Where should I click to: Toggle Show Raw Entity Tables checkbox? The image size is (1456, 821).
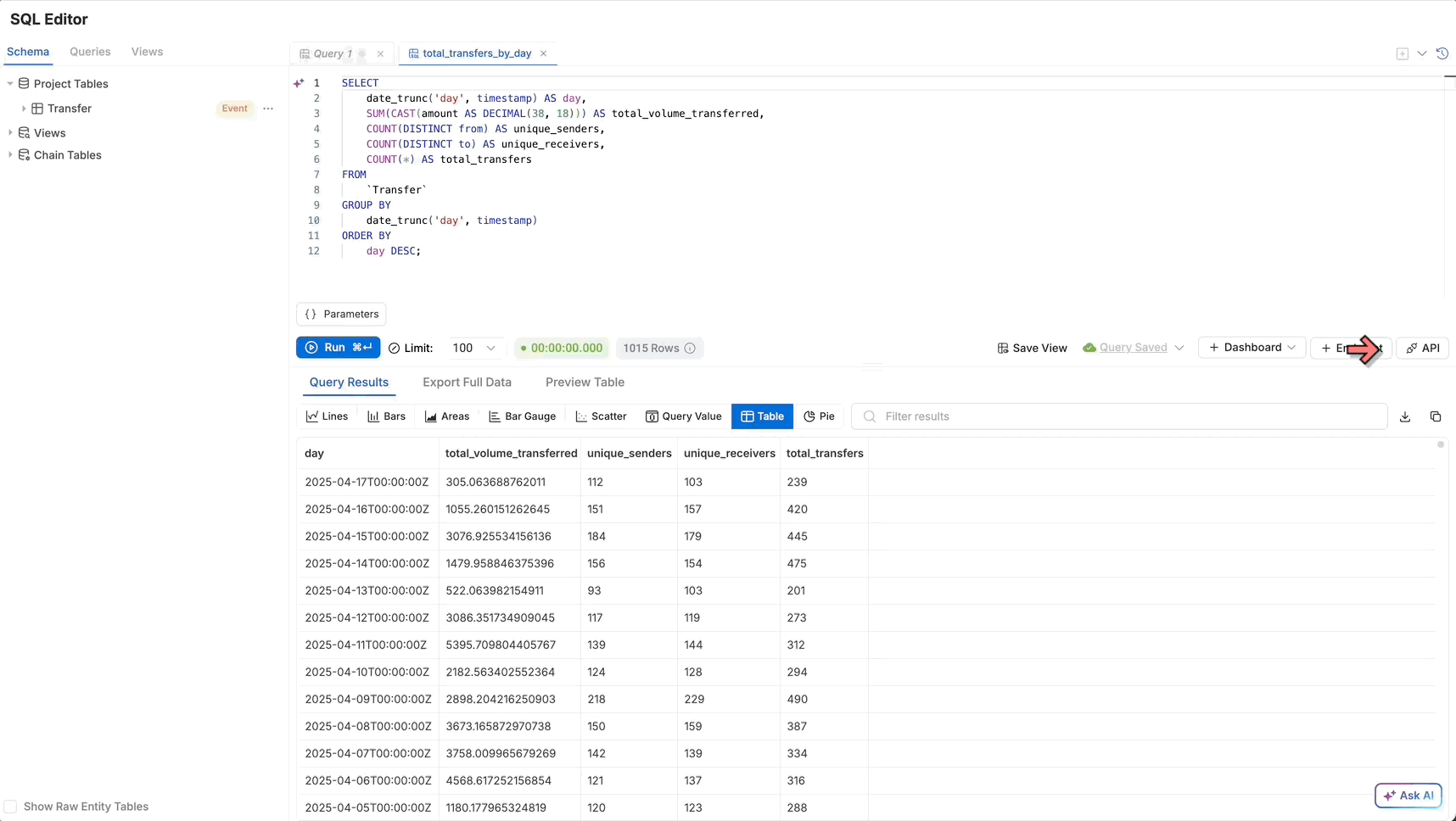coord(11,807)
